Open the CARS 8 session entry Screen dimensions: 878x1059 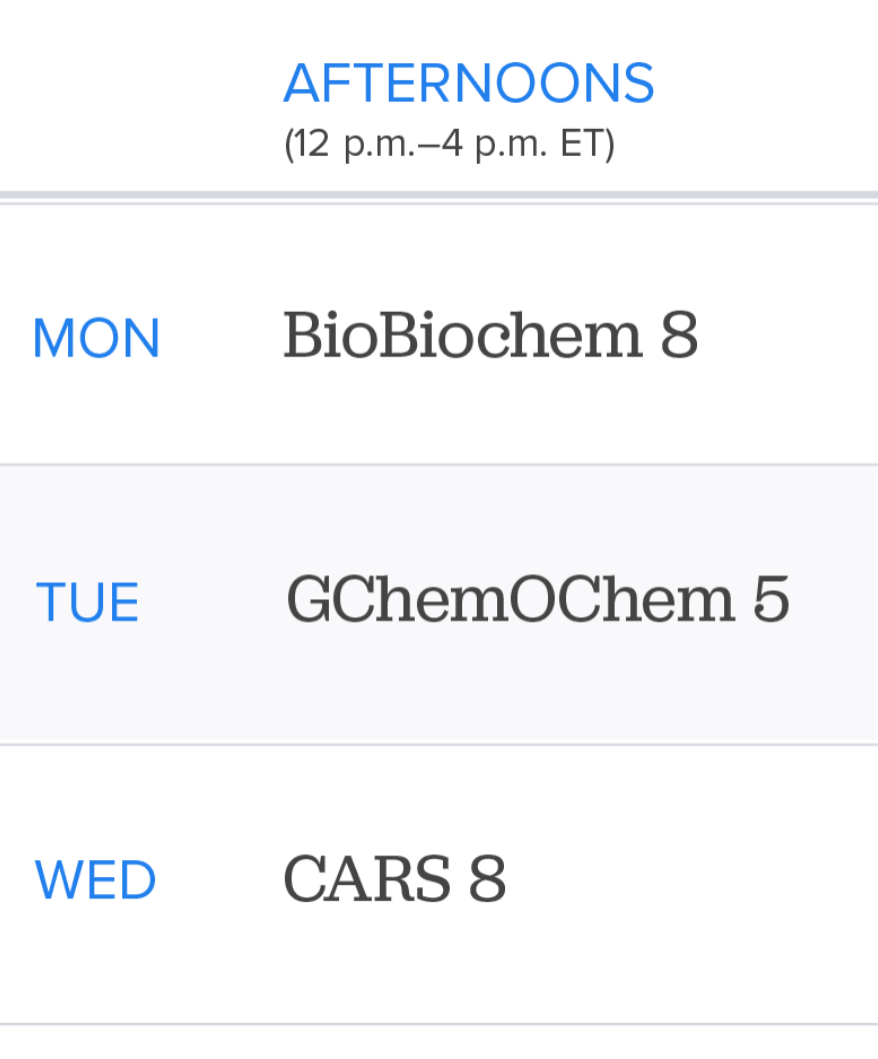[x=394, y=879]
